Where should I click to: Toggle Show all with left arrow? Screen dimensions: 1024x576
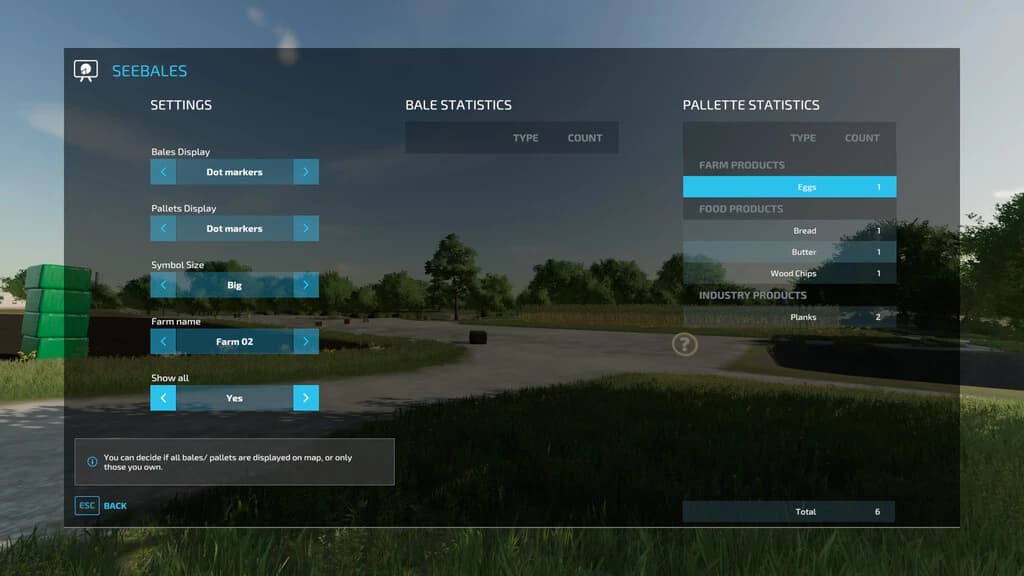click(163, 398)
